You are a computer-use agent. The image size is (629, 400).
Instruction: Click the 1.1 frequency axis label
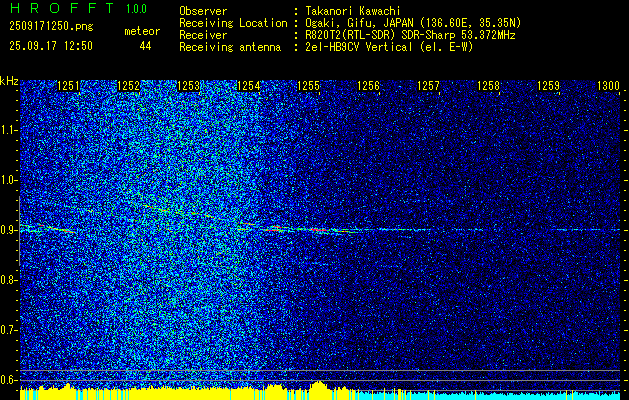tap(8, 130)
